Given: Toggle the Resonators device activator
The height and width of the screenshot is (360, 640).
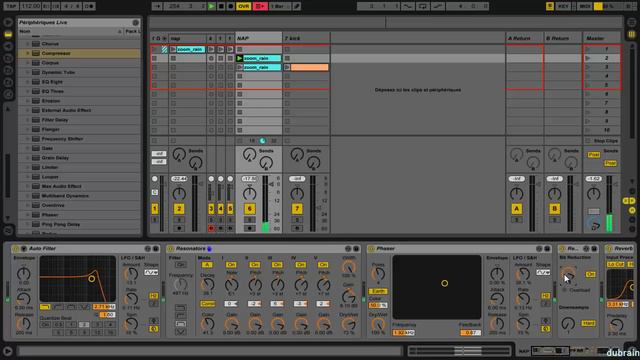Looking at the screenshot, I should coord(171,249).
